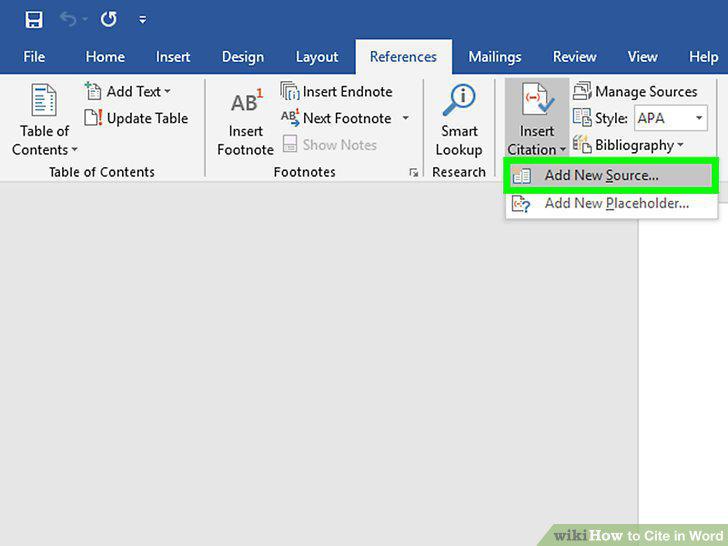Open the View tab
Viewport: 728px width, 546px height.
643,57
